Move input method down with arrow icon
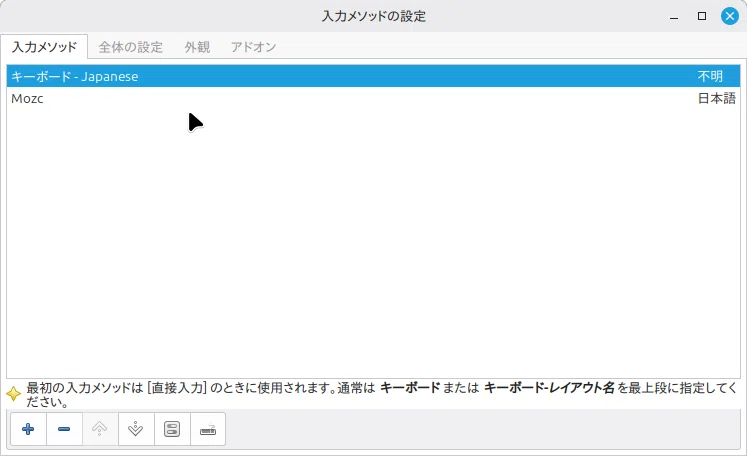747x456 pixels. [136, 429]
